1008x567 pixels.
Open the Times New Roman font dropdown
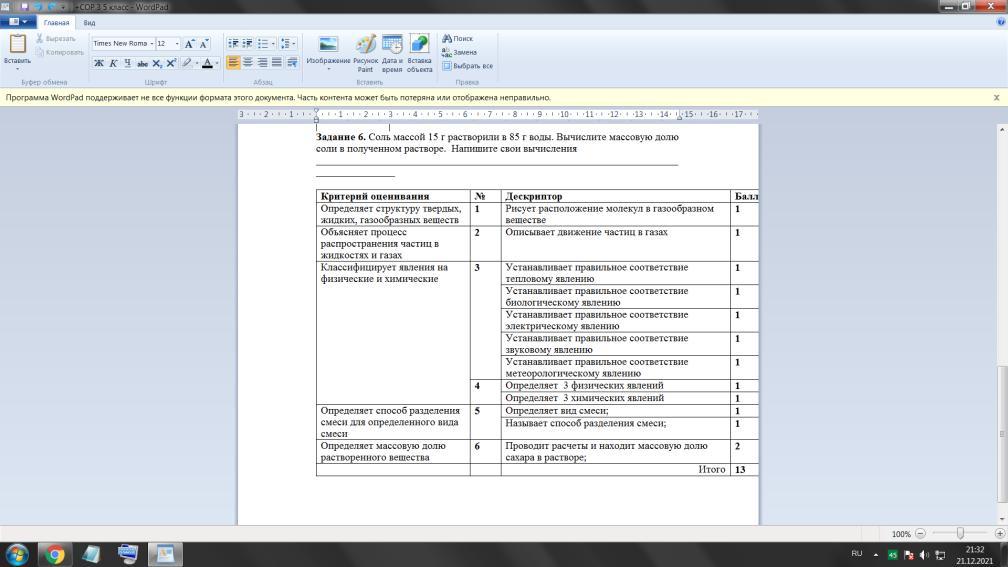click(151, 44)
